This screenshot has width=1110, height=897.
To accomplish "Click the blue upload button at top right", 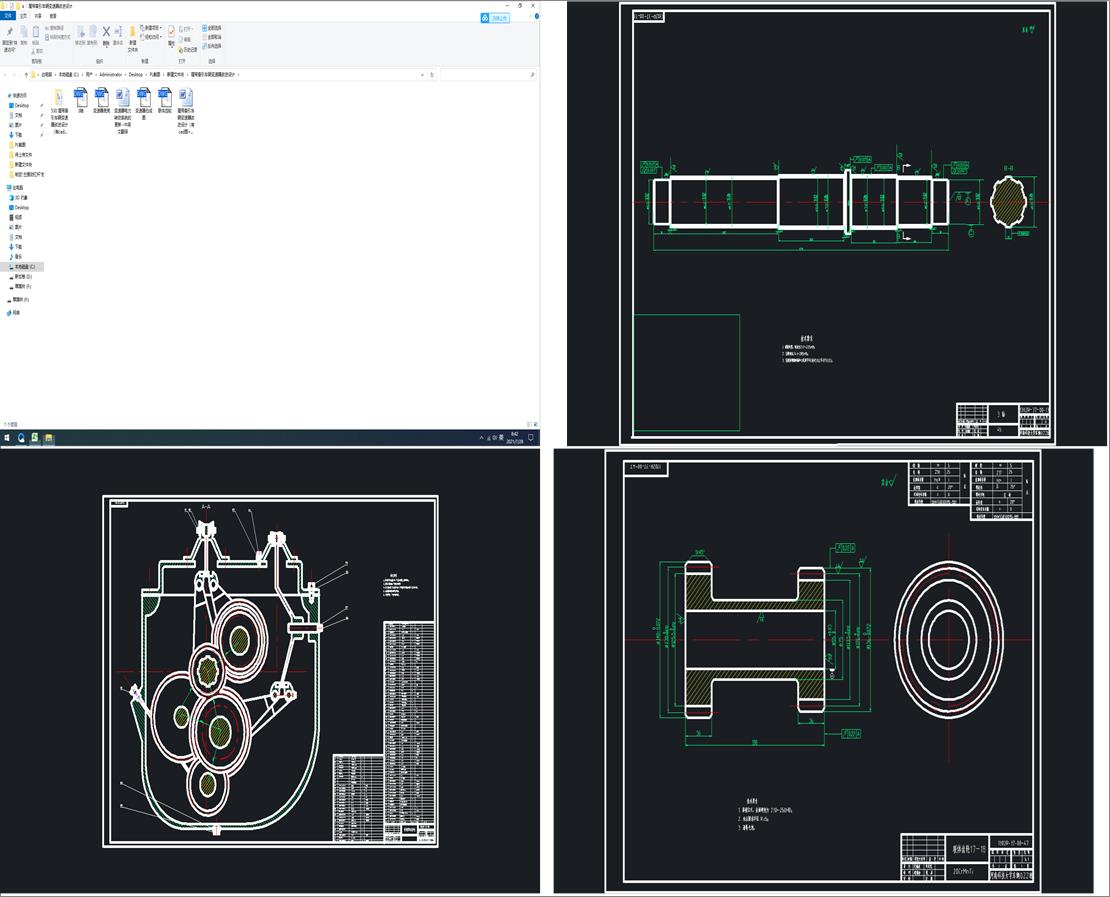I will 495,17.
